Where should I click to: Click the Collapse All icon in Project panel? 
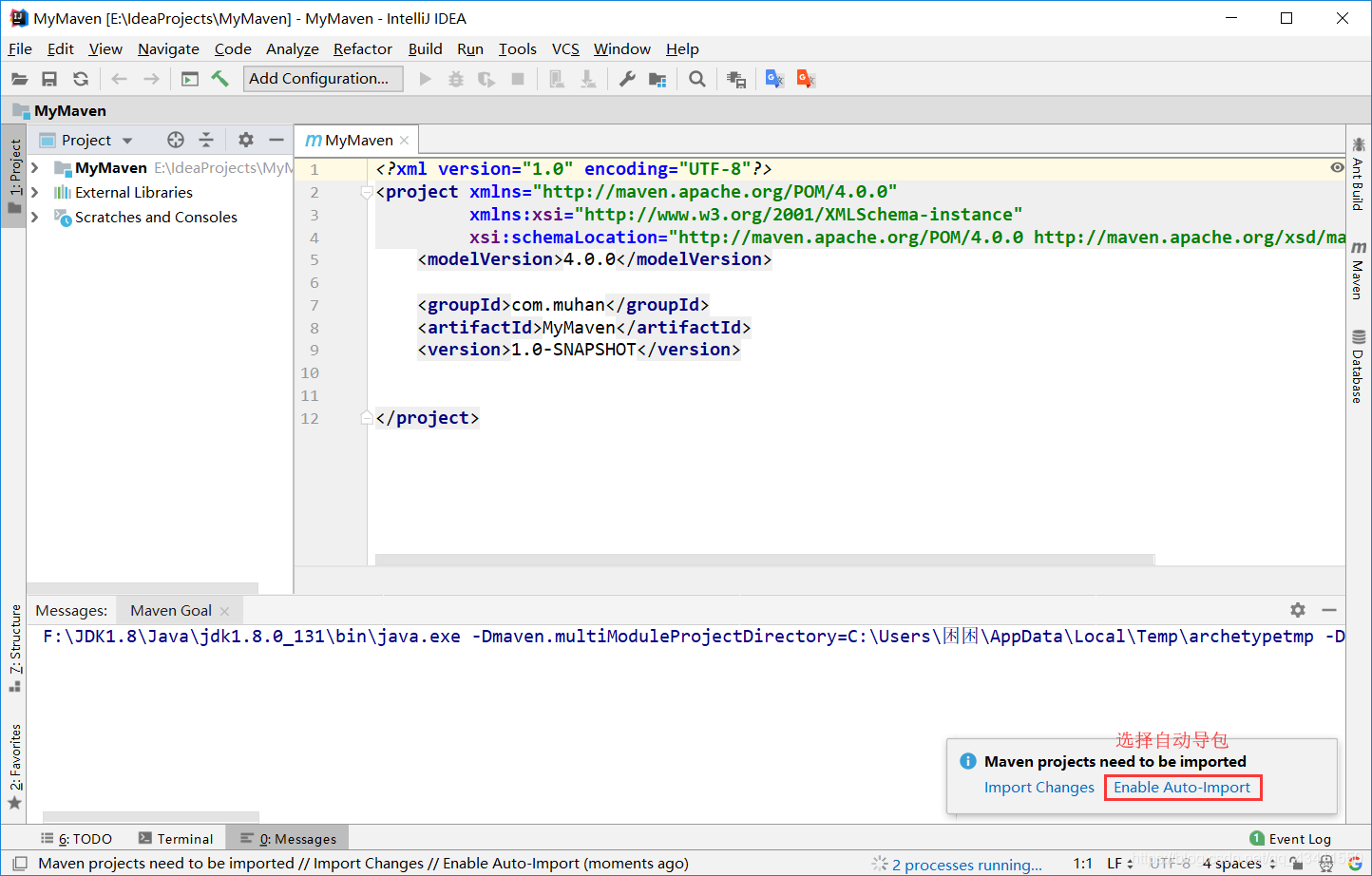[206, 140]
